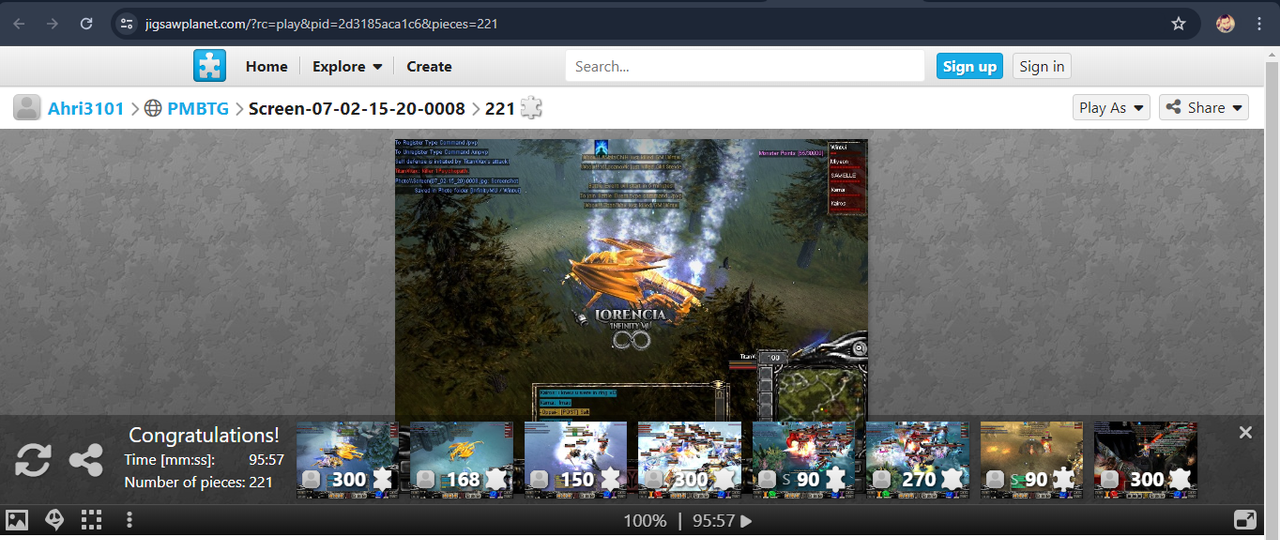The width and height of the screenshot is (1280, 540).
Task: Click the jigsawplanet.com address bar URL
Action: pos(321,23)
